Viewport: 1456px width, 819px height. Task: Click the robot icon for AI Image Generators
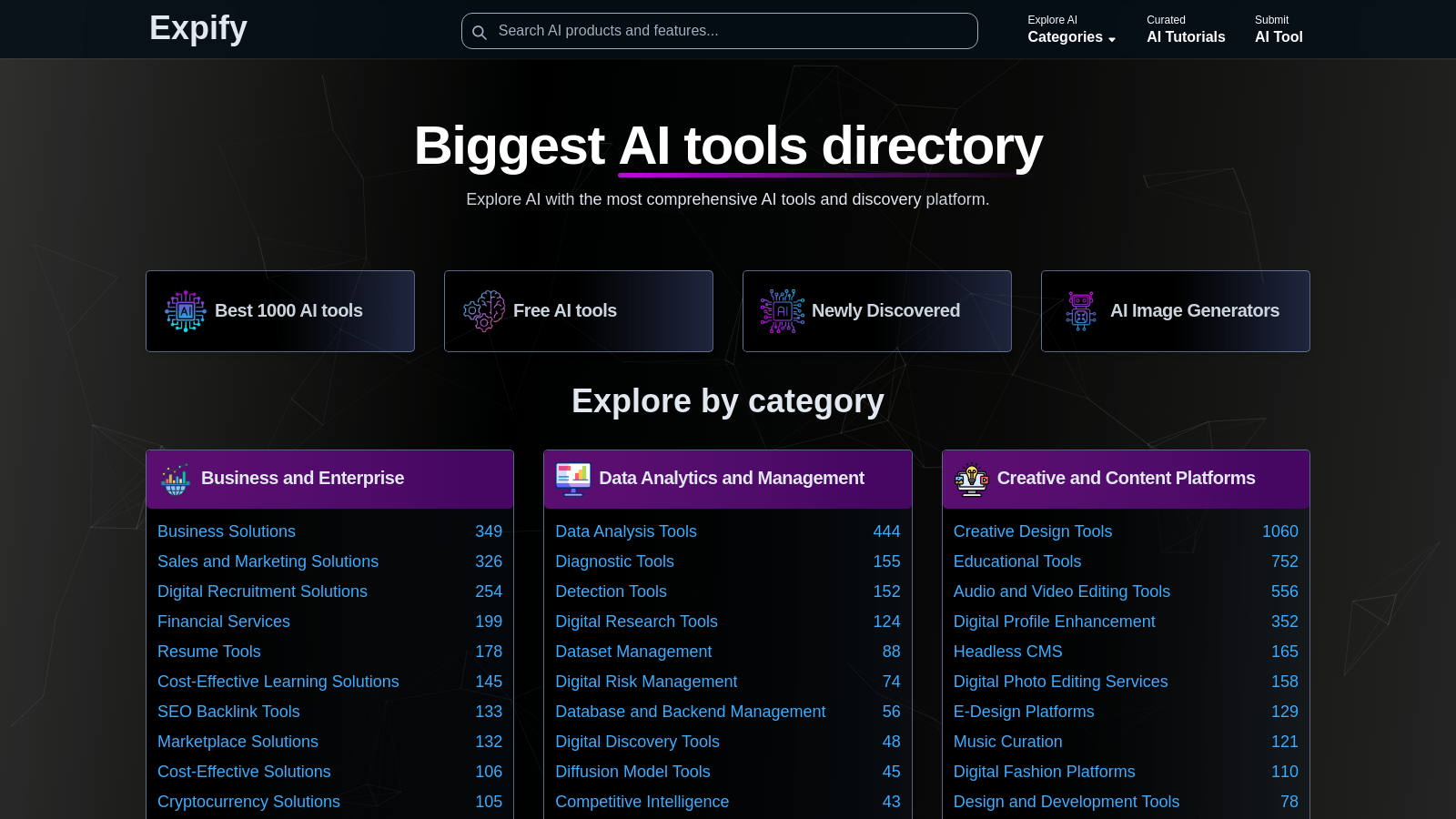(1081, 311)
